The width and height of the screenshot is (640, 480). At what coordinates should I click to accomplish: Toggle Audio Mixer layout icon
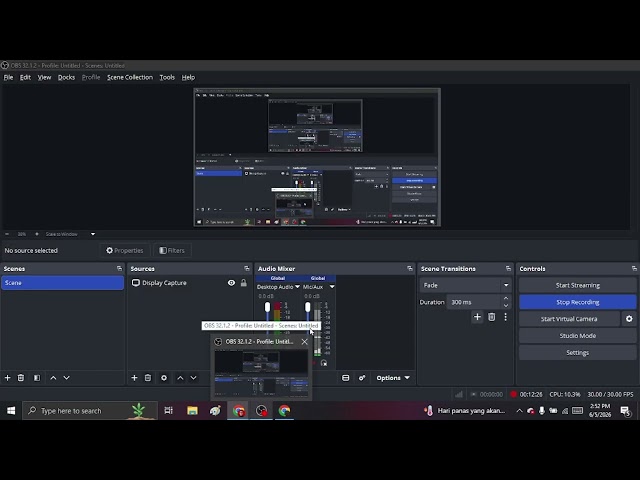coord(345,378)
